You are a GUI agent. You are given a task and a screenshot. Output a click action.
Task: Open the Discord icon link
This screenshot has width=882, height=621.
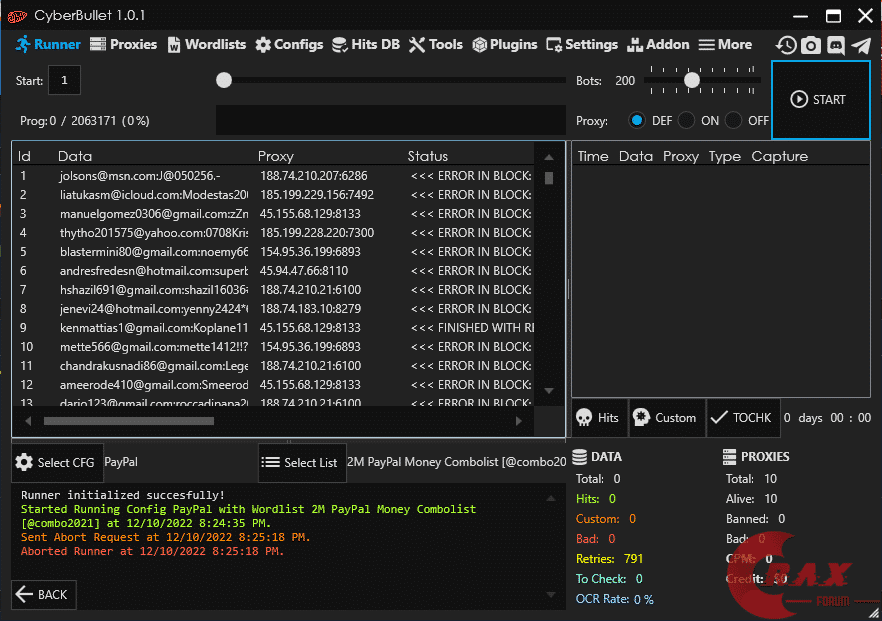tap(836, 45)
